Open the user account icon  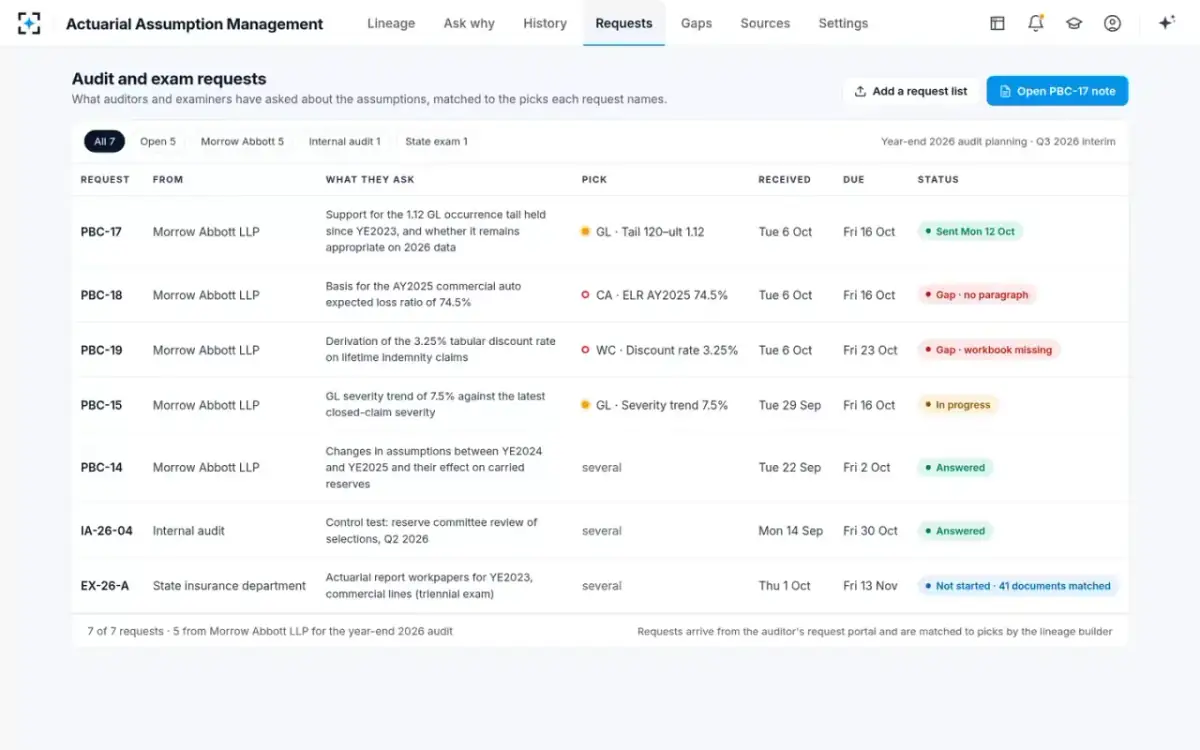point(1112,23)
